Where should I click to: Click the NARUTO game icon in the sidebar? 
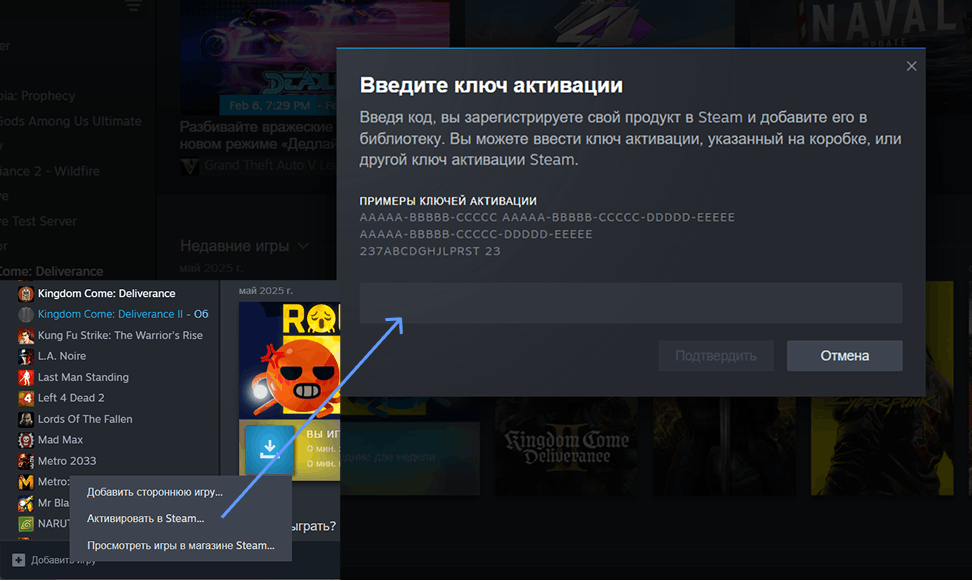coord(25,523)
